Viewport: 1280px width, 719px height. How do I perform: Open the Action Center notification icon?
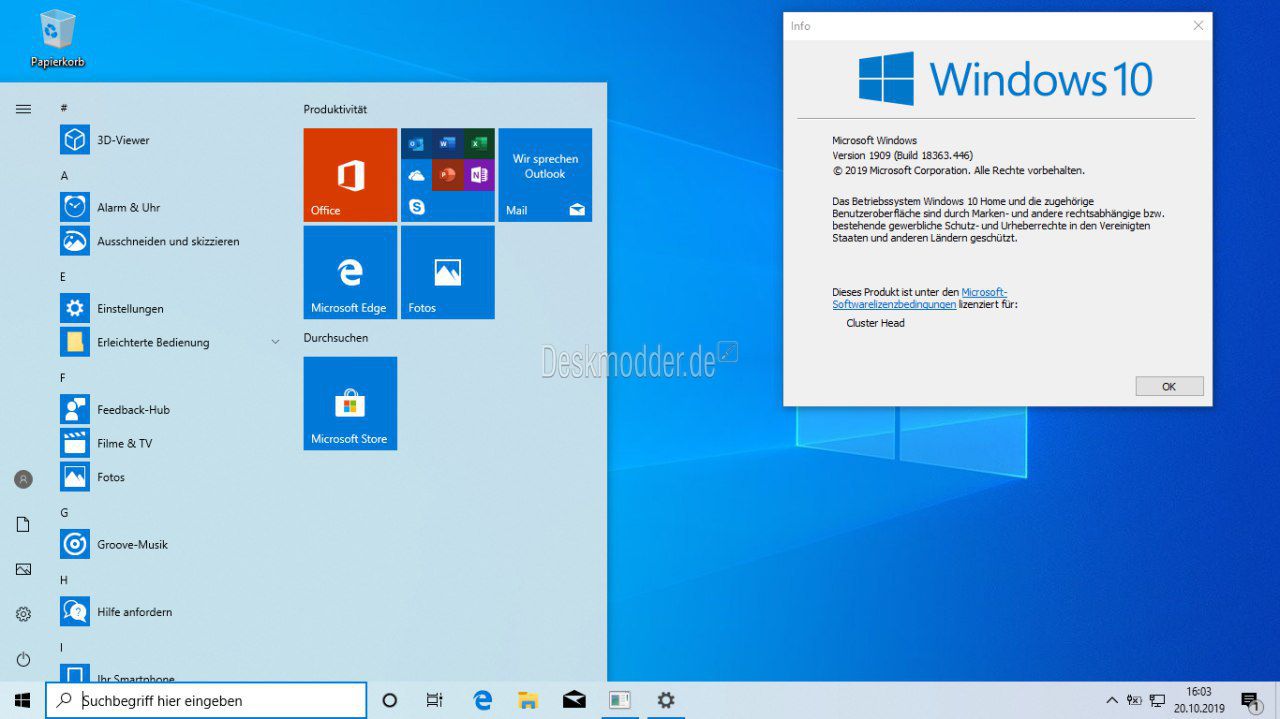[x=1250, y=700]
